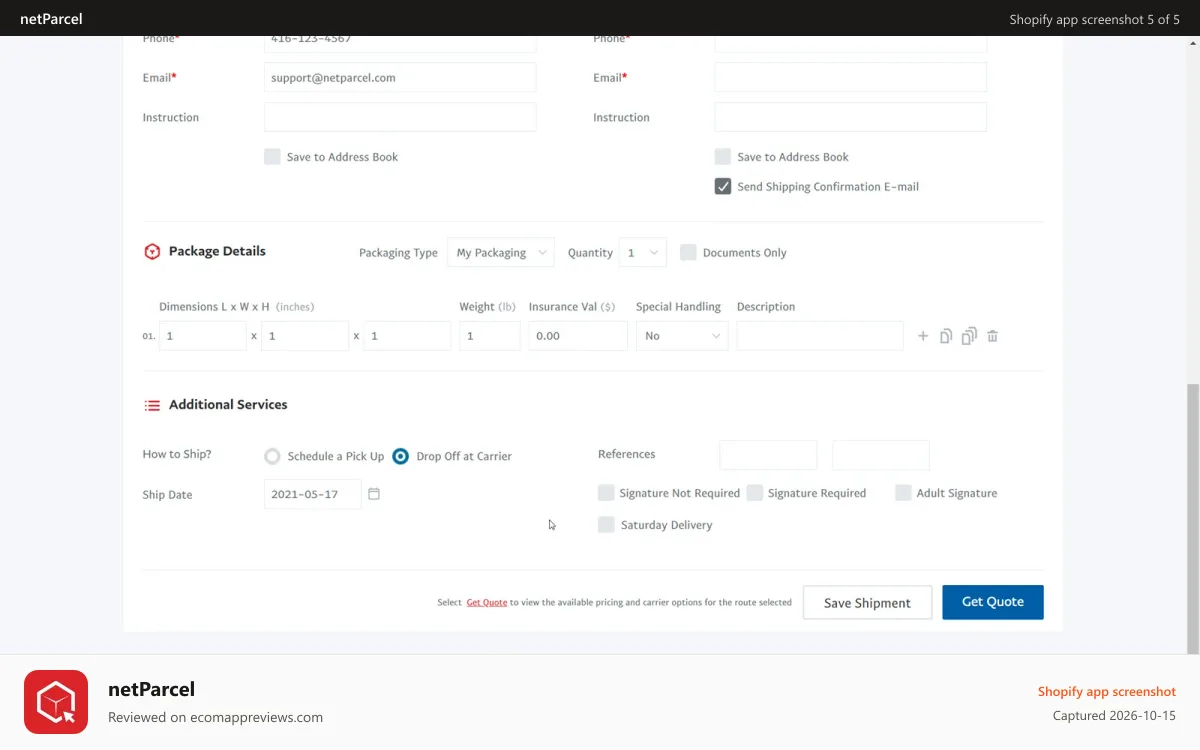Enable the Documents Only checkbox
This screenshot has width=1200, height=750.
tap(688, 252)
